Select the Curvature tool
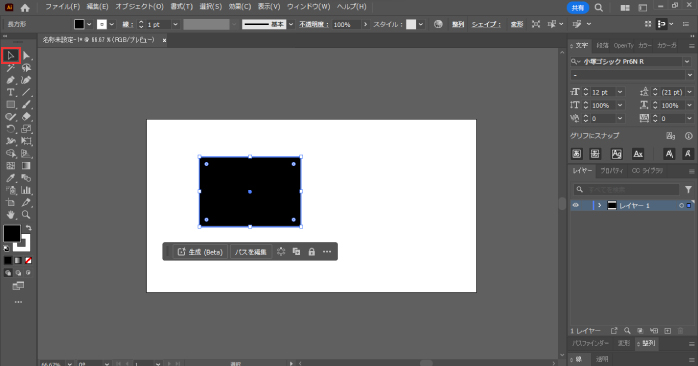 (26, 80)
